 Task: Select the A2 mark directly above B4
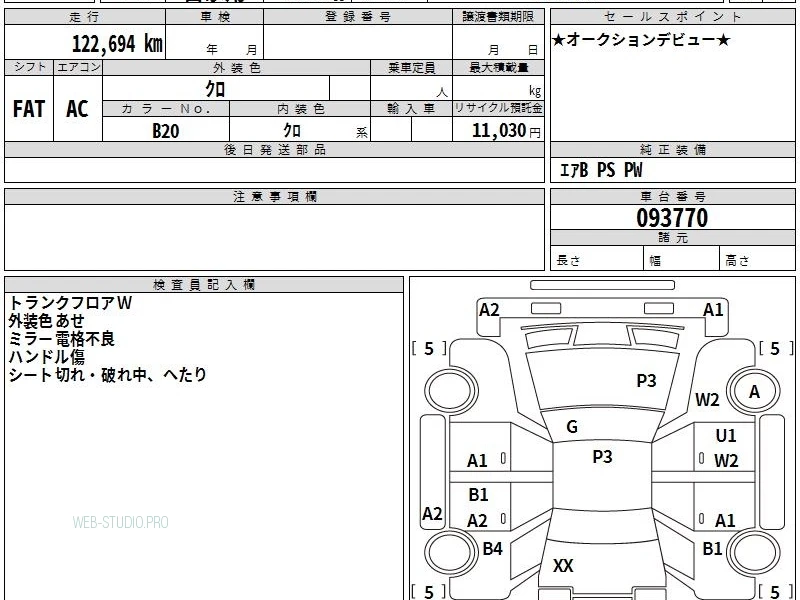click(x=478, y=521)
